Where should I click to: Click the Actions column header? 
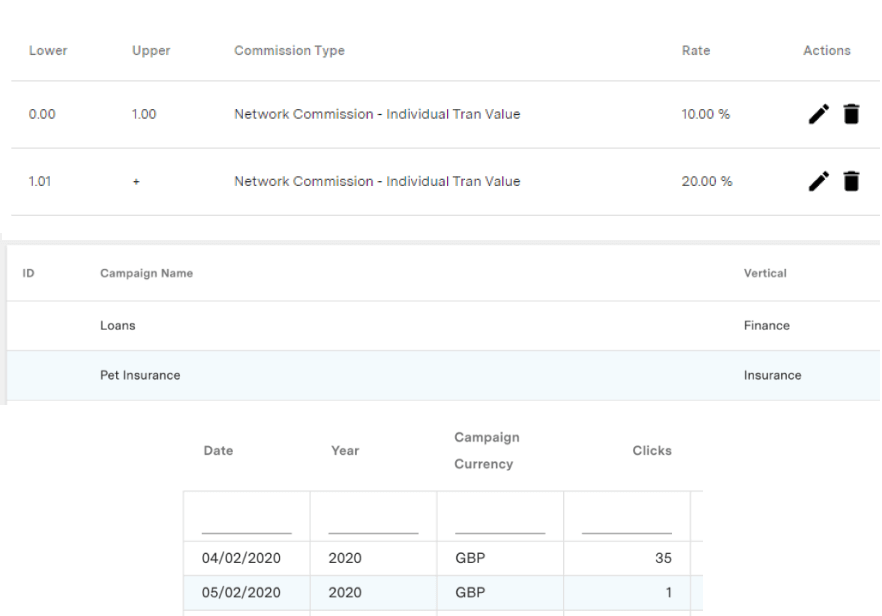826,51
